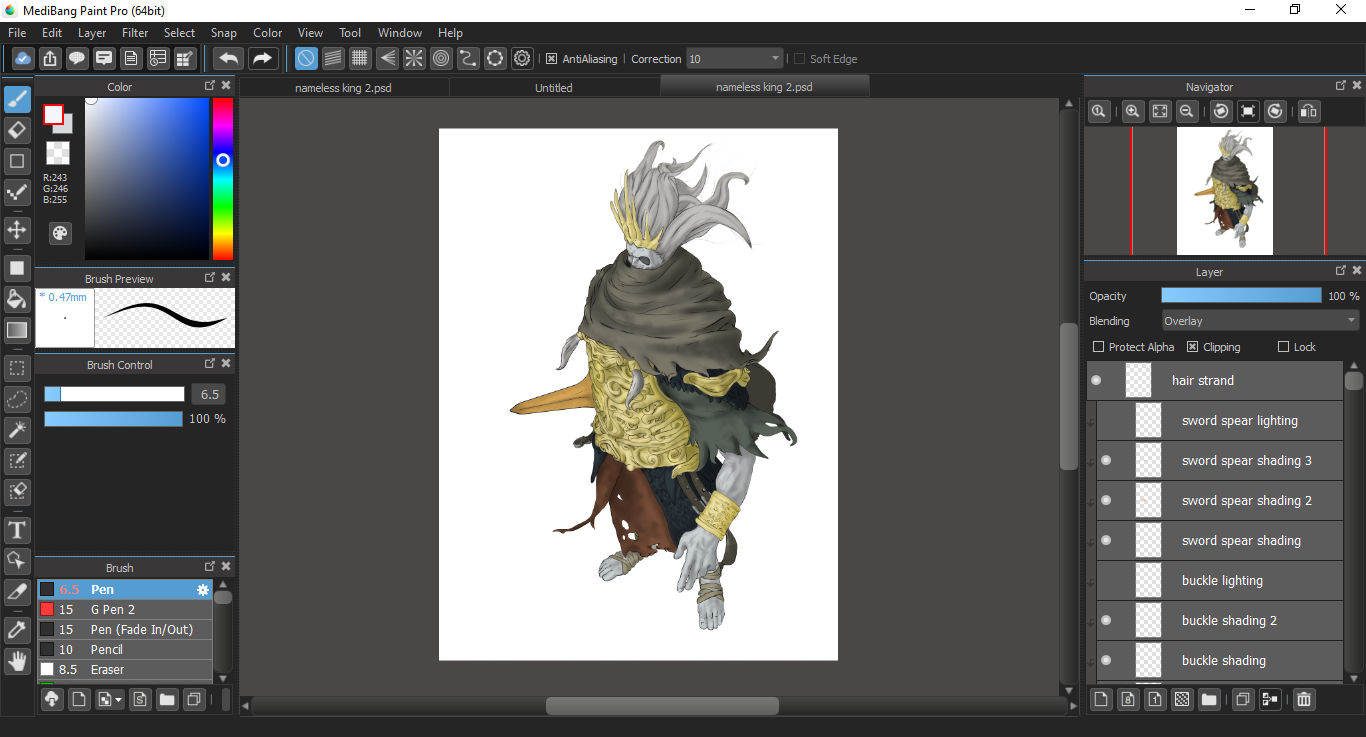Select the Eraser brush in Brush list
The image size is (1366, 737).
(125, 670)
